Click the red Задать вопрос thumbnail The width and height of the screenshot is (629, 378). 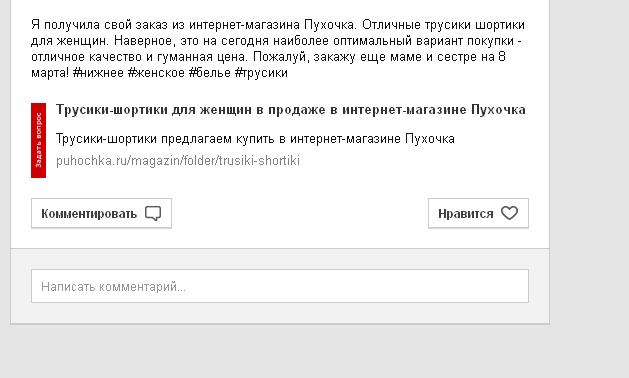click(39, 140)
